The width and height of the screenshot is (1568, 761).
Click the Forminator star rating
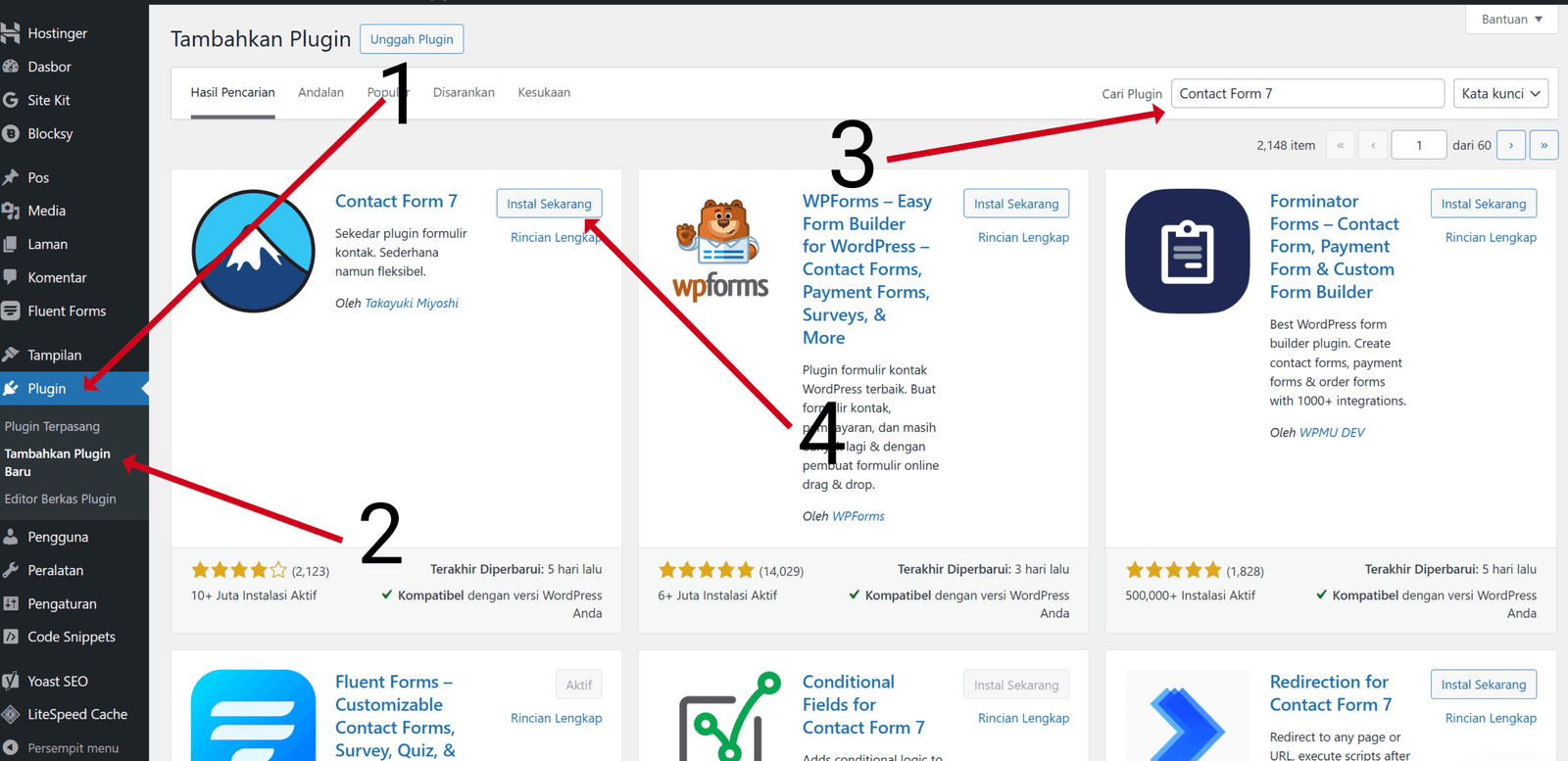pos(1174,570)
